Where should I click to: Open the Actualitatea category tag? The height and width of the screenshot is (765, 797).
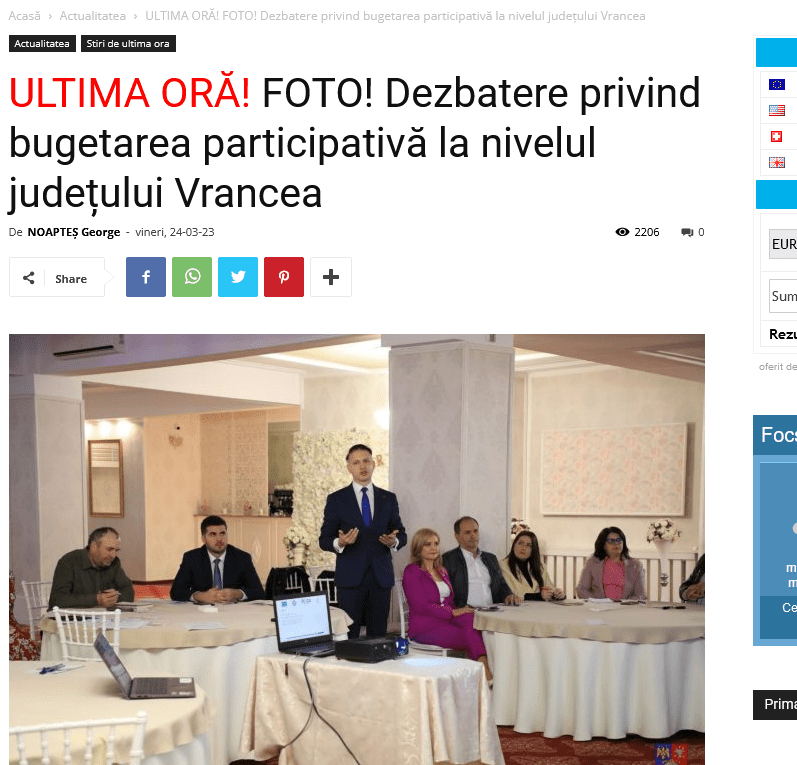(x=42, y=44)
